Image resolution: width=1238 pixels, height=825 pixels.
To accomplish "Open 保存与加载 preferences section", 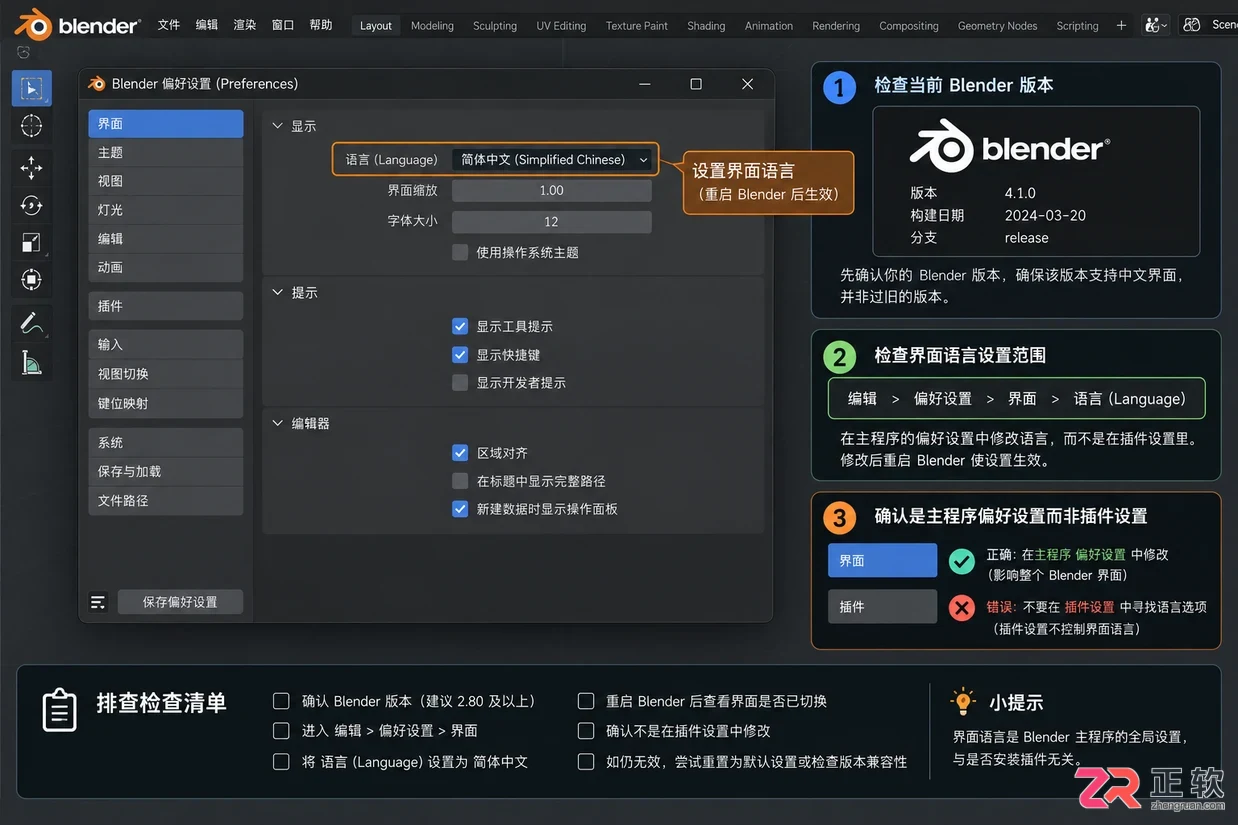I will pos(166,471).
